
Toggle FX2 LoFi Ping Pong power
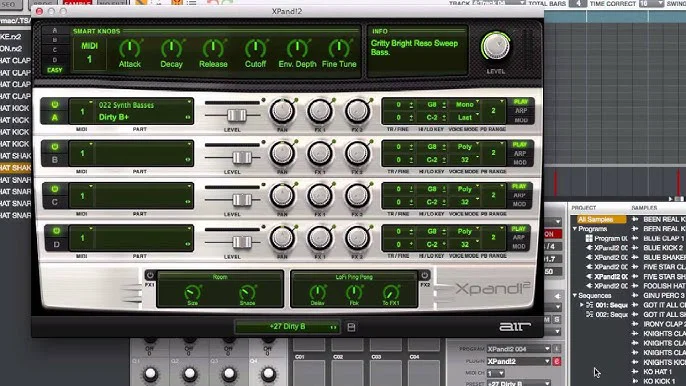click(424, 275)
